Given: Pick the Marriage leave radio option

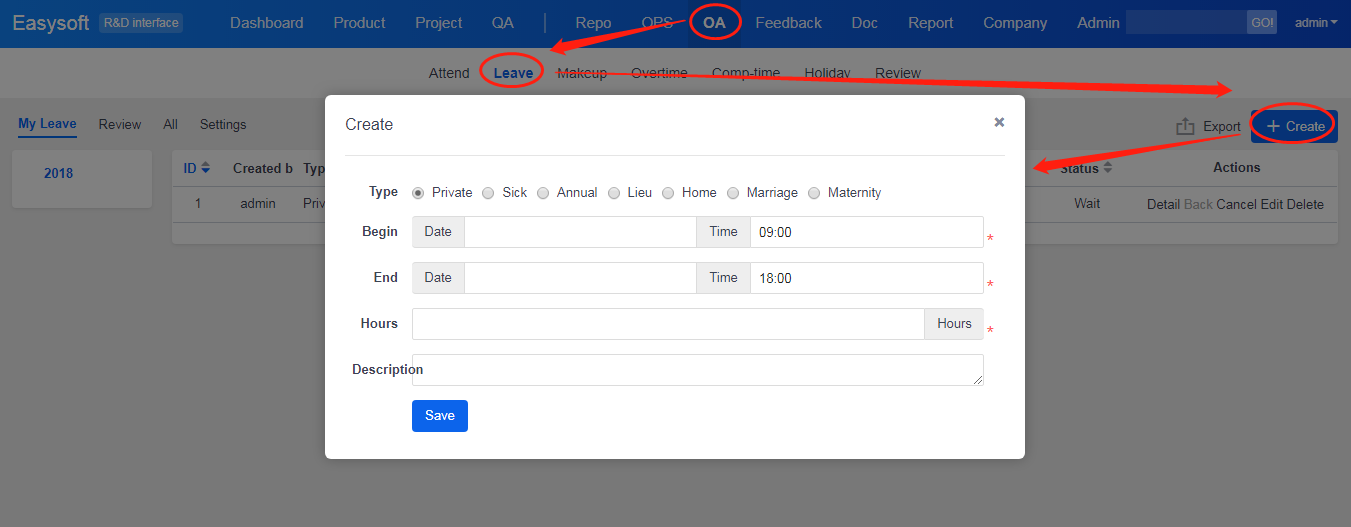Looking at the screenshot, I should pyautogui.click(x=733, y=193).
